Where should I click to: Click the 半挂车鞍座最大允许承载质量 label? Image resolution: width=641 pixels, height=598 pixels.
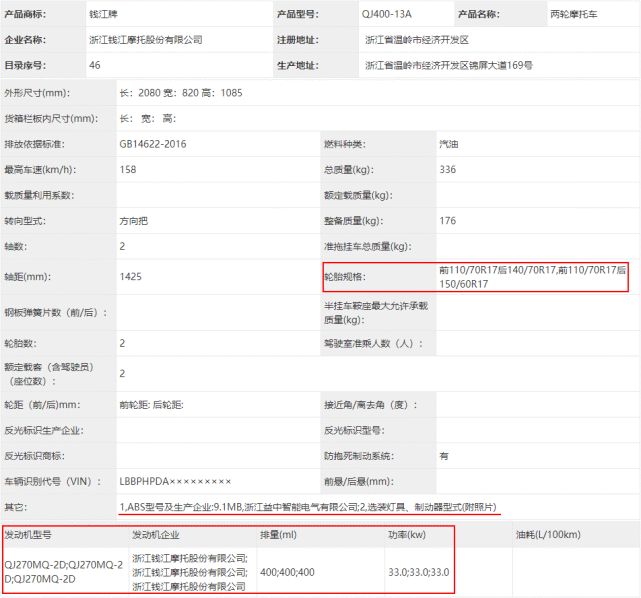tap(376, 313)
